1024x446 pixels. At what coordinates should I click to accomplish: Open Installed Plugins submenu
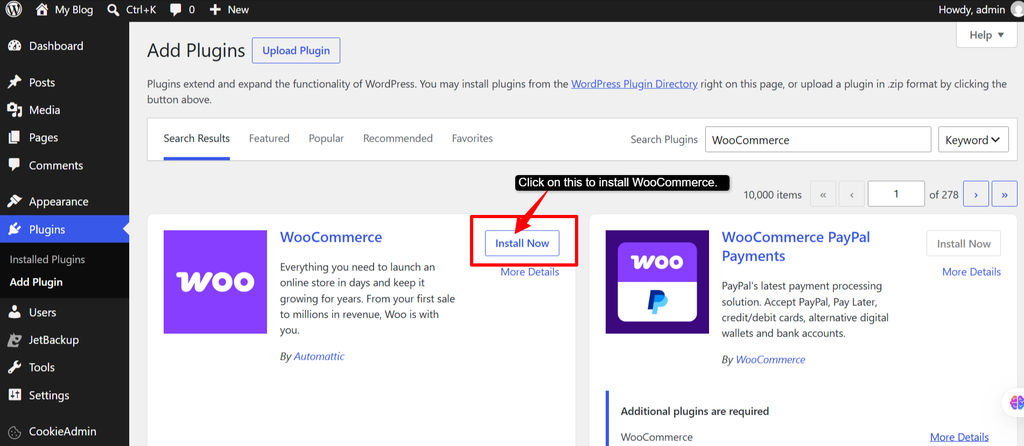coord(47,259)
